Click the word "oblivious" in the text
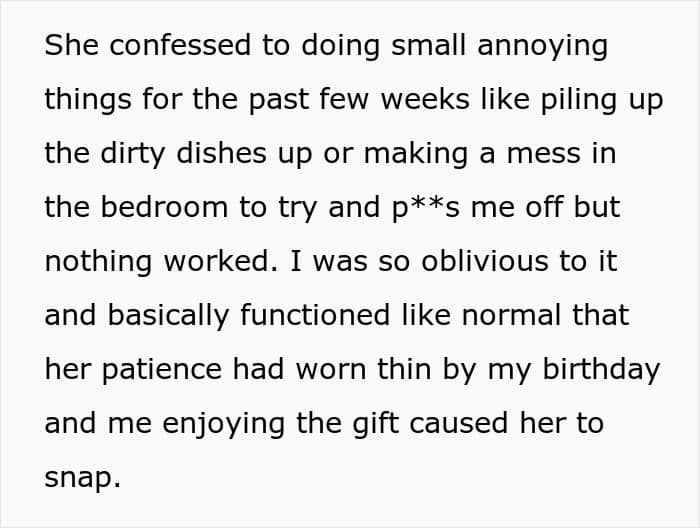The image size is (700, 528). pyautogui.click(x=486, y=261)
